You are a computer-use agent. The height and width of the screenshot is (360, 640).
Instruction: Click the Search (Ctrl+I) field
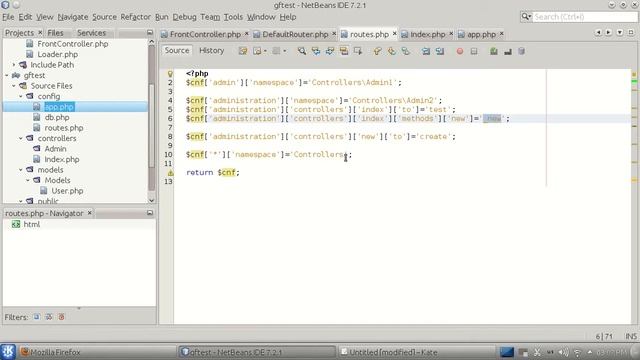[x=584, y=17]
